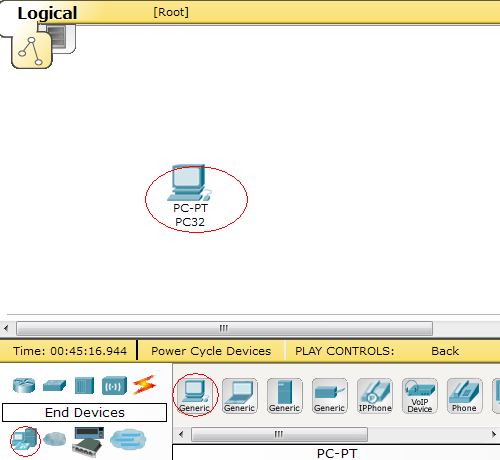The width and height of the screenshot is (500, 460).
Task: Pick the Generic PC device
Action: (195, 396)
